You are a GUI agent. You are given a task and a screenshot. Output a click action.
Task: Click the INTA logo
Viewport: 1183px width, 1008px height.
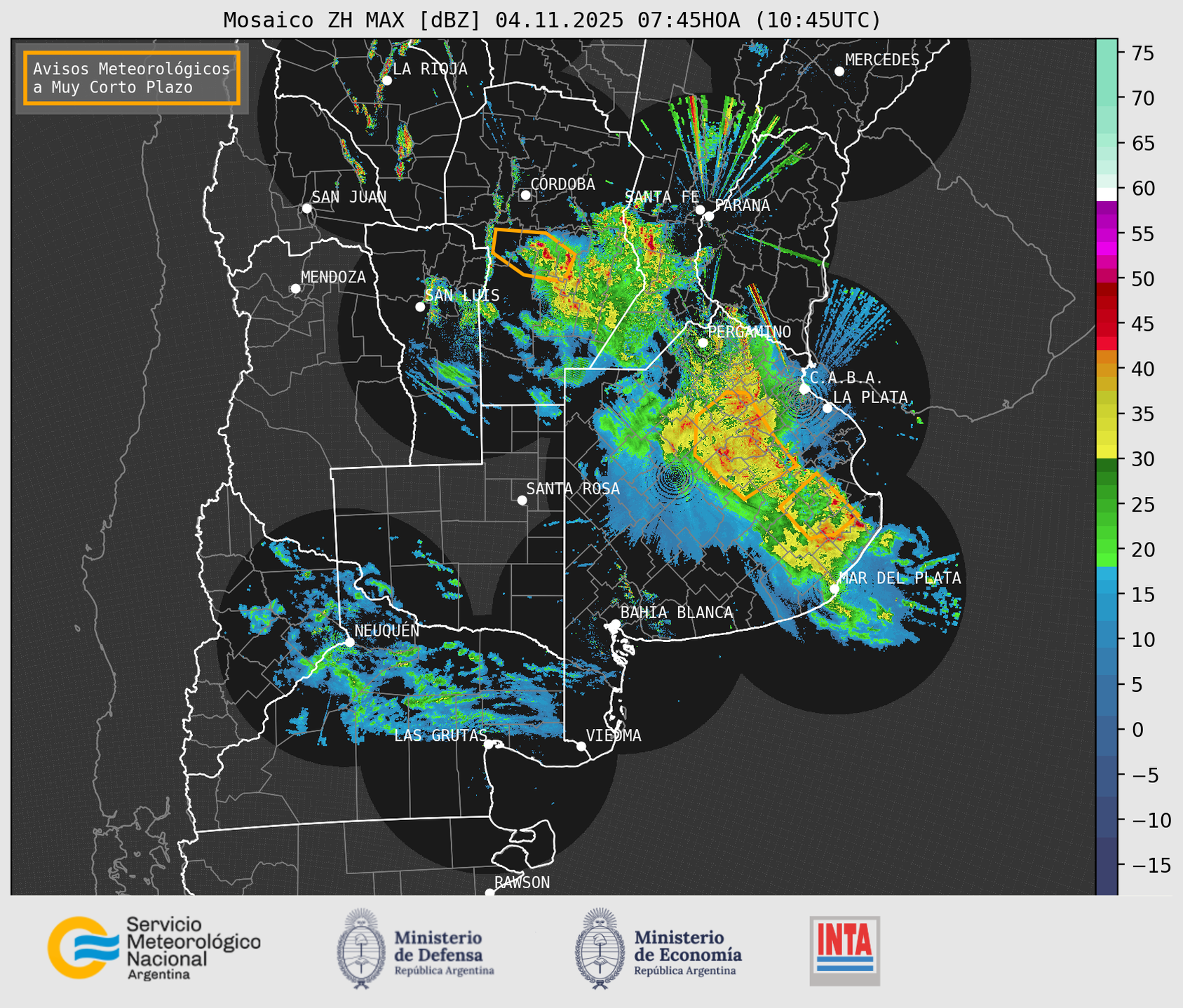(844, 951)
